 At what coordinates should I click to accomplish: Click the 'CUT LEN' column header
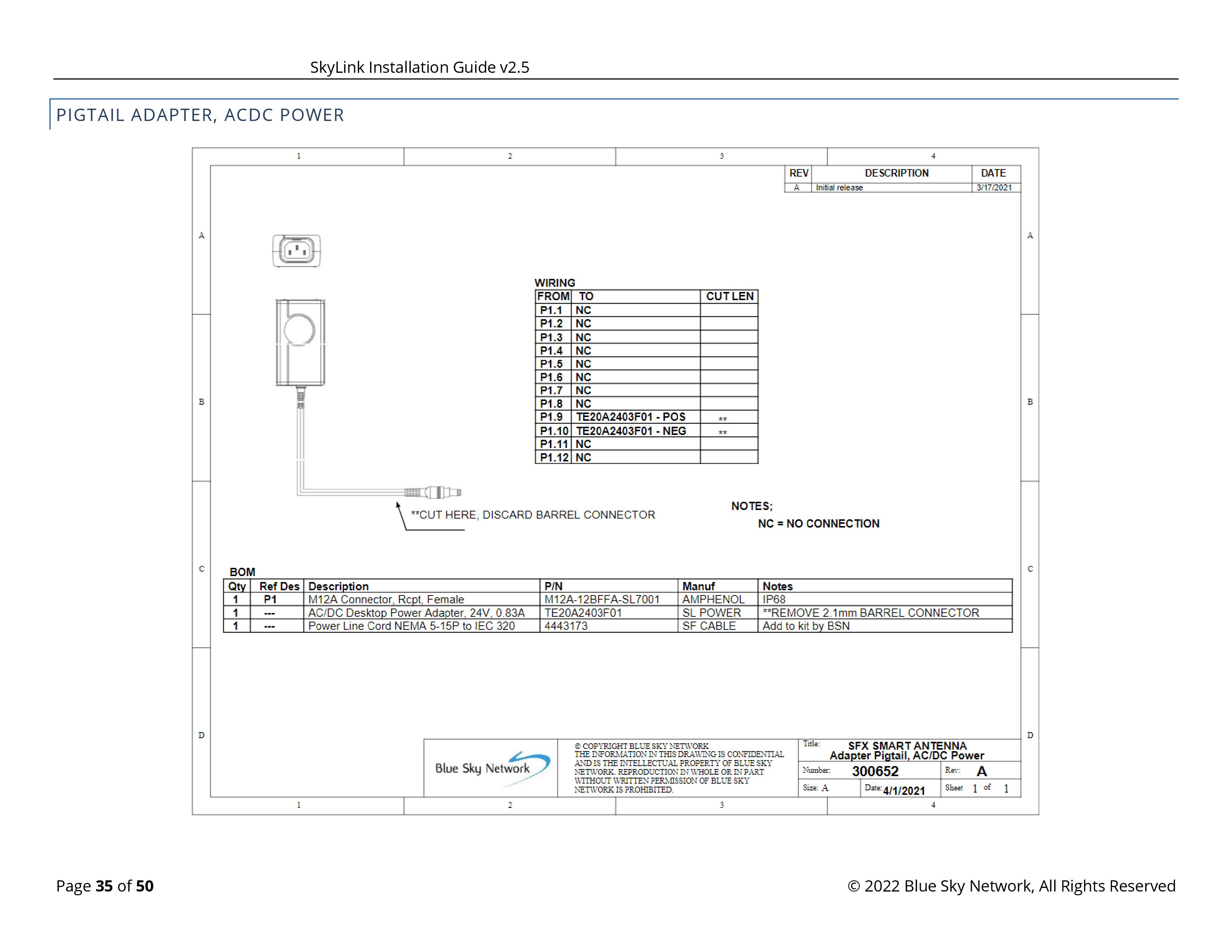point(729,296)
